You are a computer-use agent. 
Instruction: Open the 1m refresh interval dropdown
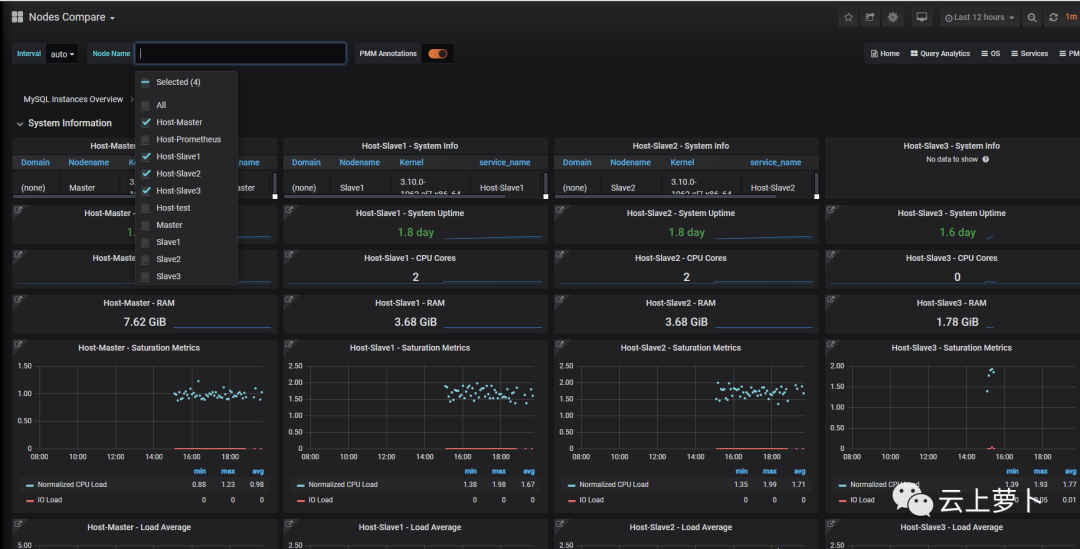1071,17
